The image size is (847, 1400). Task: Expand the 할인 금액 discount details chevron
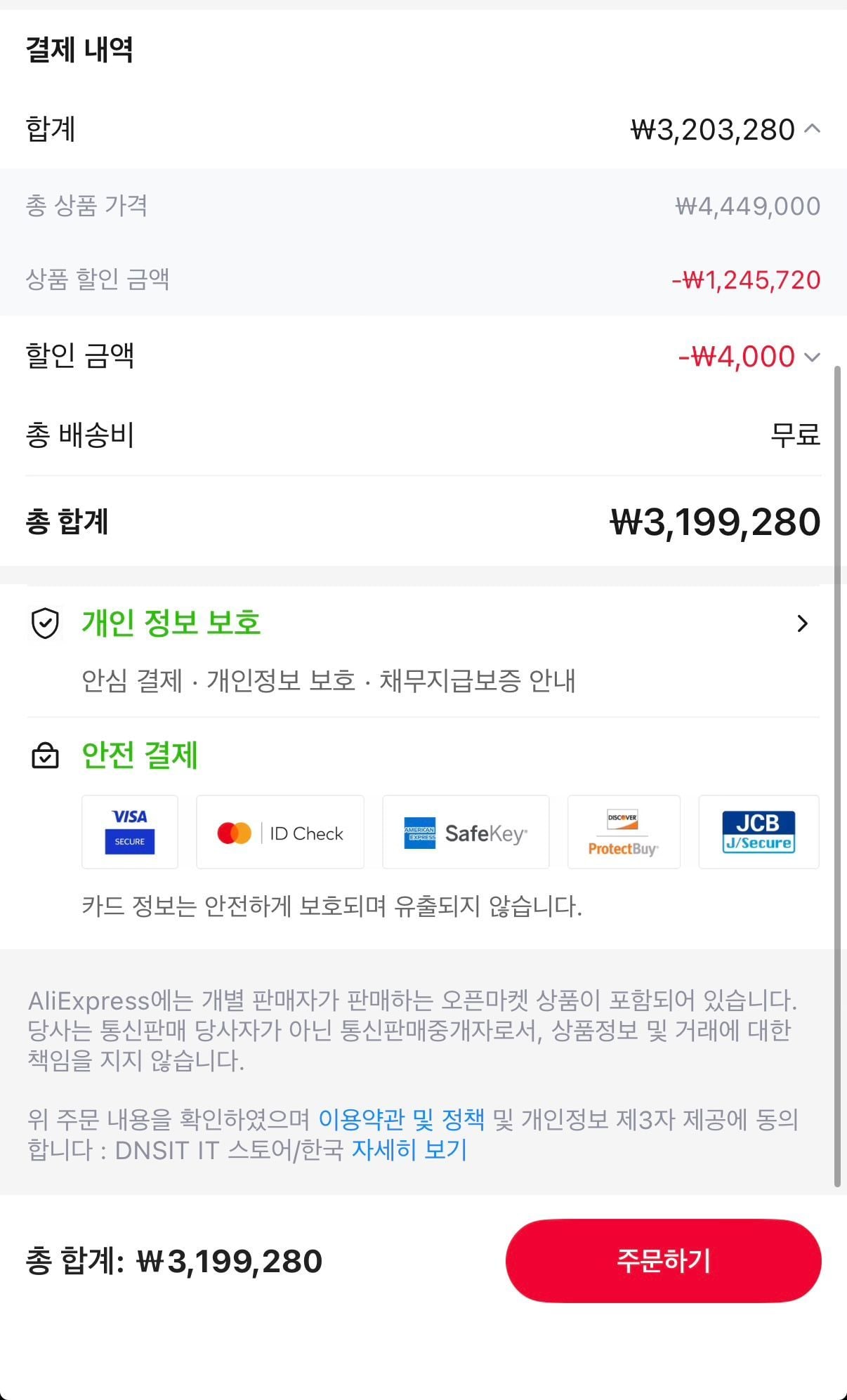[x=813, y=357]
